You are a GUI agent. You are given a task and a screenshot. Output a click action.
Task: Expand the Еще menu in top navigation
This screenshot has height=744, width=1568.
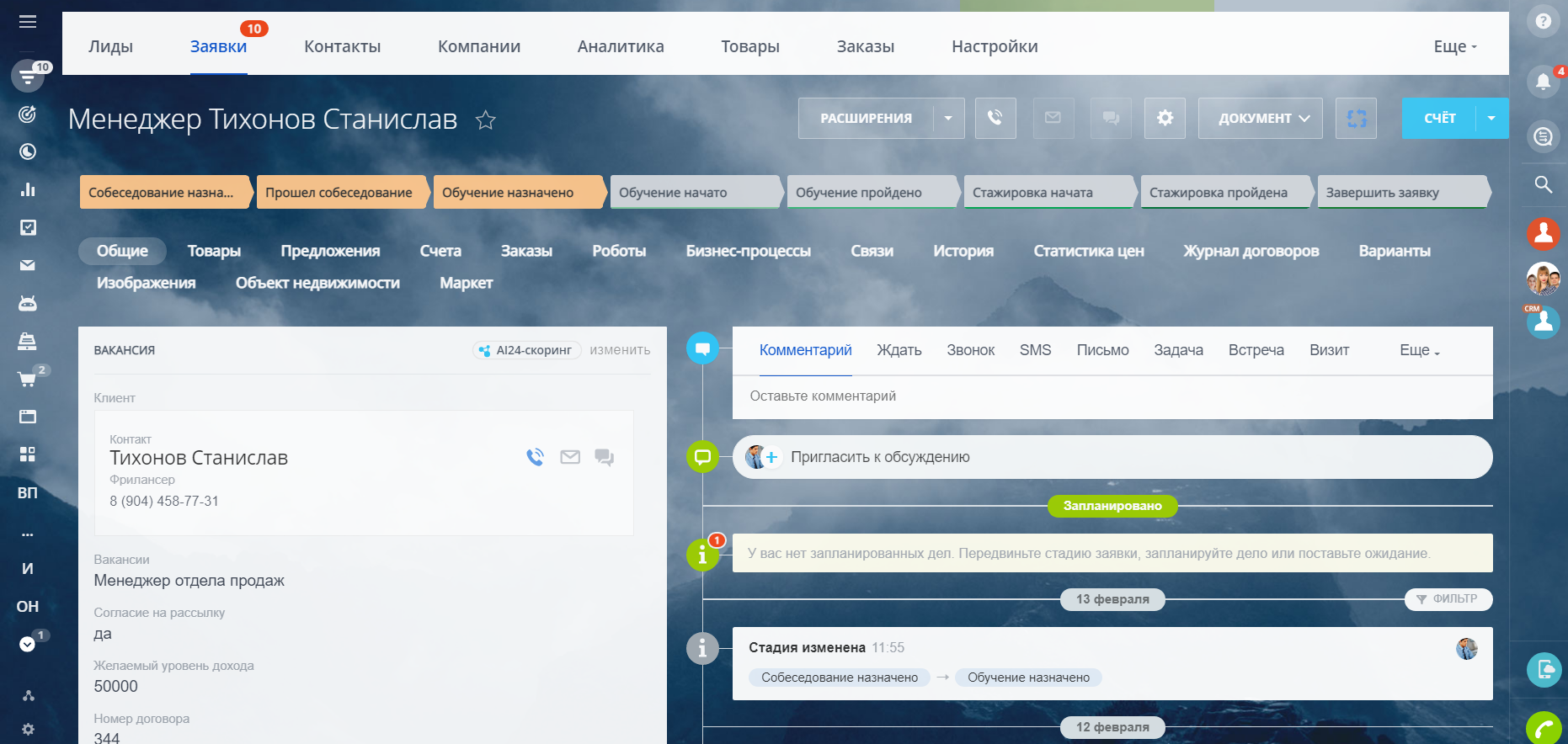[x=1454, y=47]
